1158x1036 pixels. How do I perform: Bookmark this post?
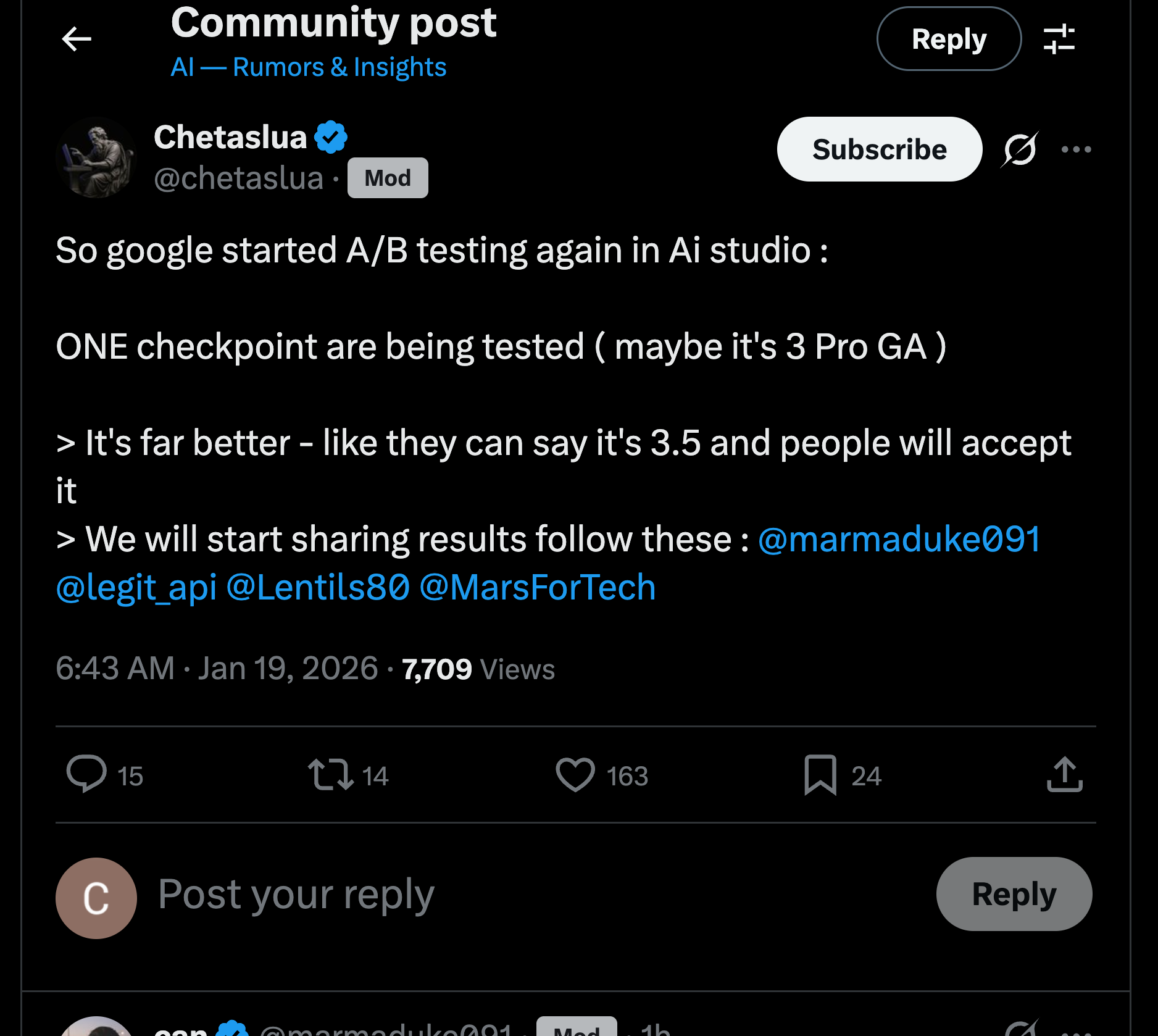(x=820, y=774)
